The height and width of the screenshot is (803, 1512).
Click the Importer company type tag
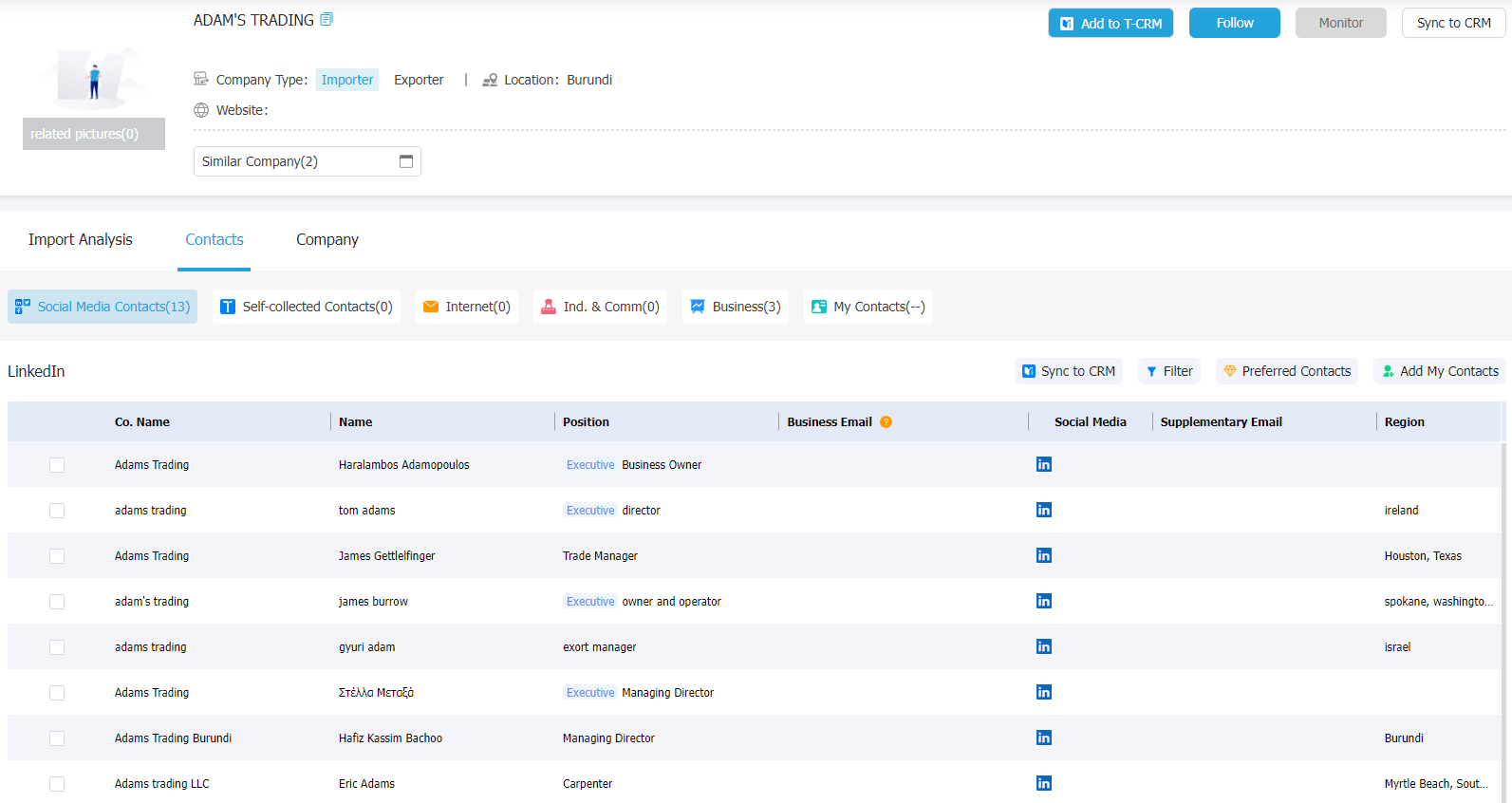(347, 80)
